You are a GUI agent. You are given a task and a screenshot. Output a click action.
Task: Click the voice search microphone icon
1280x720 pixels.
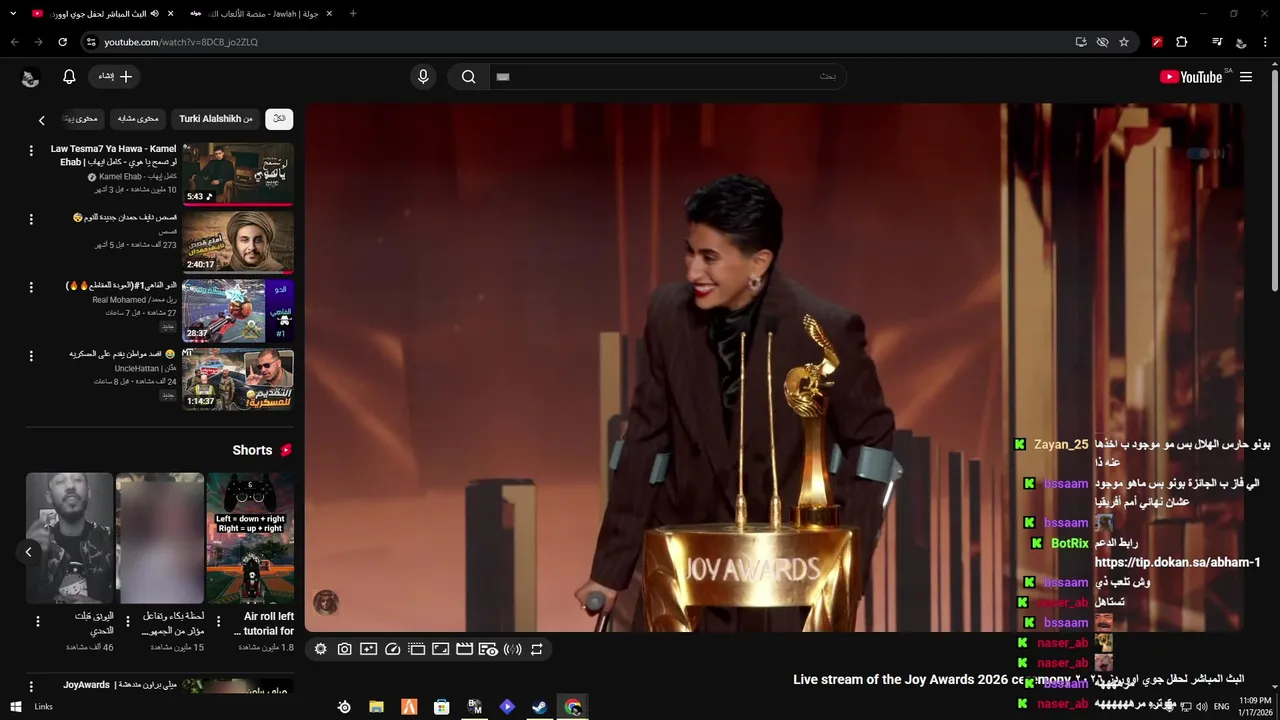tap(423, 77)
